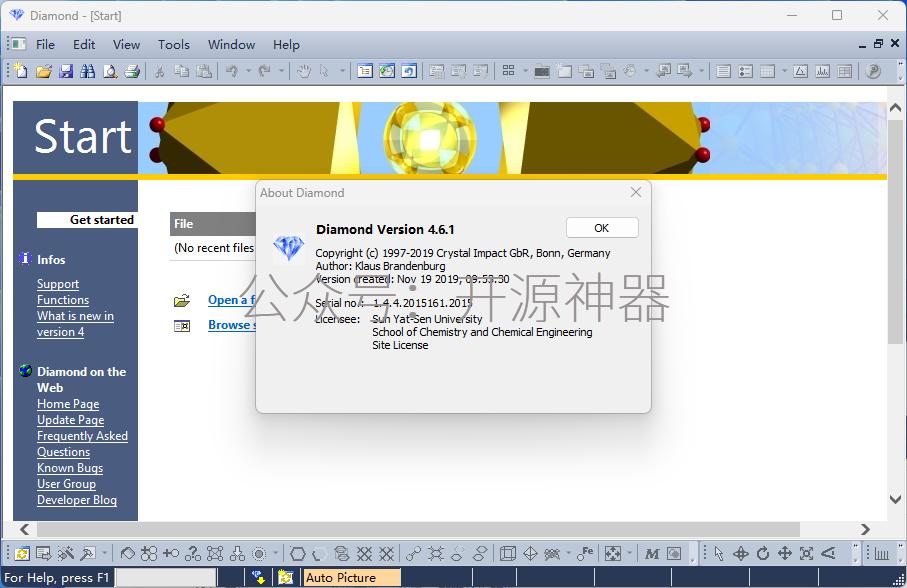Click the document icon left of File menu
907x588 pixels.
click(x=18, y=44)
